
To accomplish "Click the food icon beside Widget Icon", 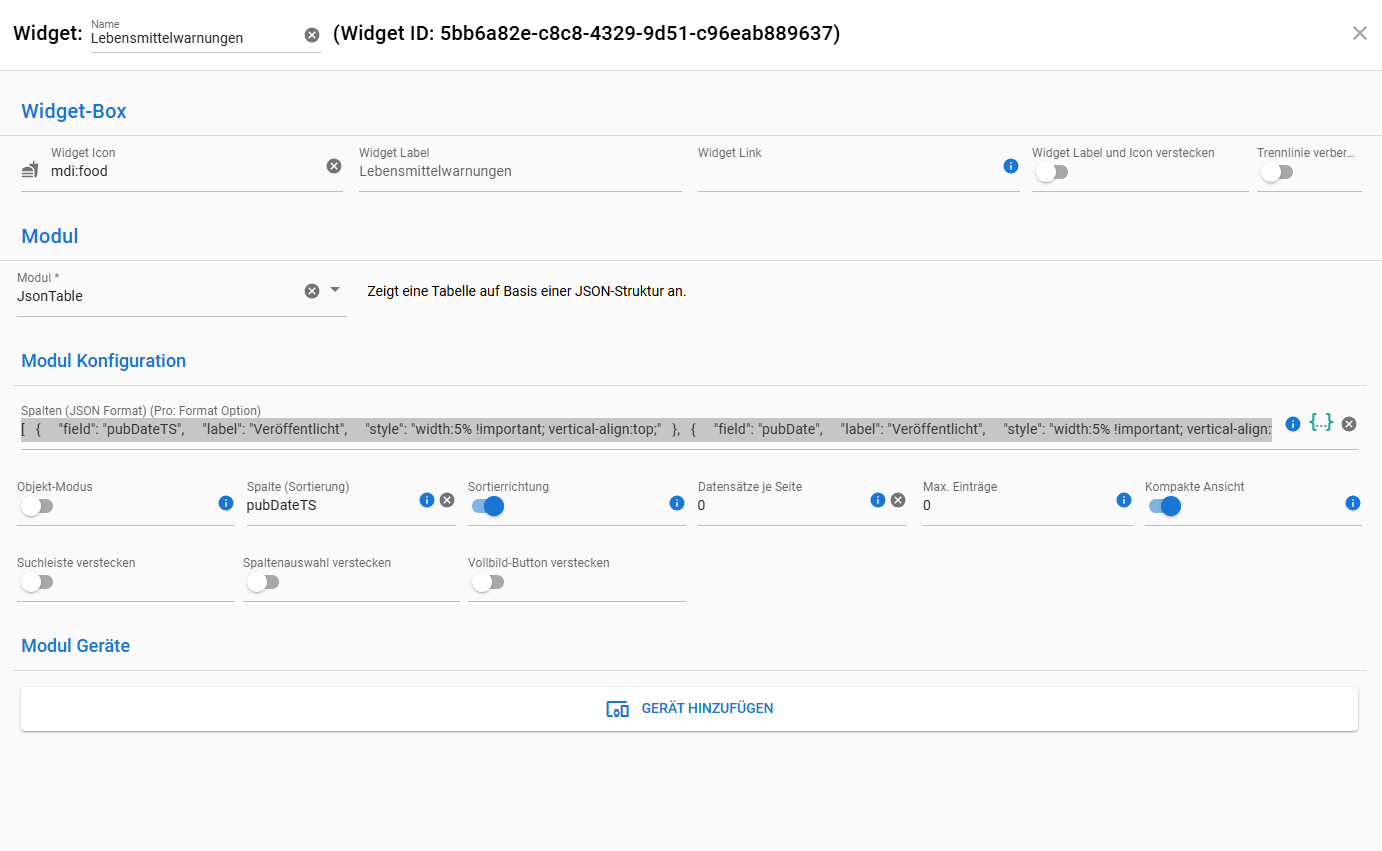I will [x=30, y=171].
